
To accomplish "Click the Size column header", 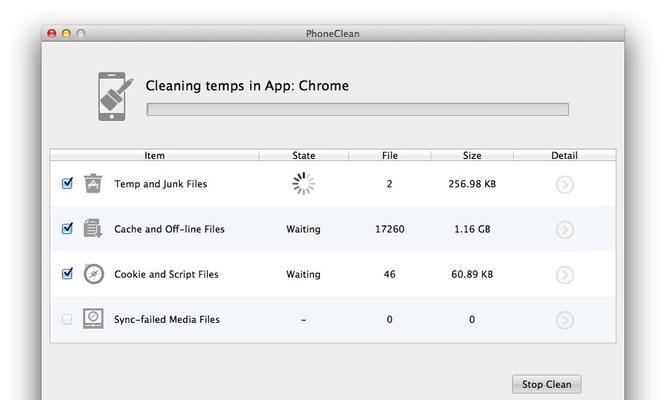I will coord(472,155).
